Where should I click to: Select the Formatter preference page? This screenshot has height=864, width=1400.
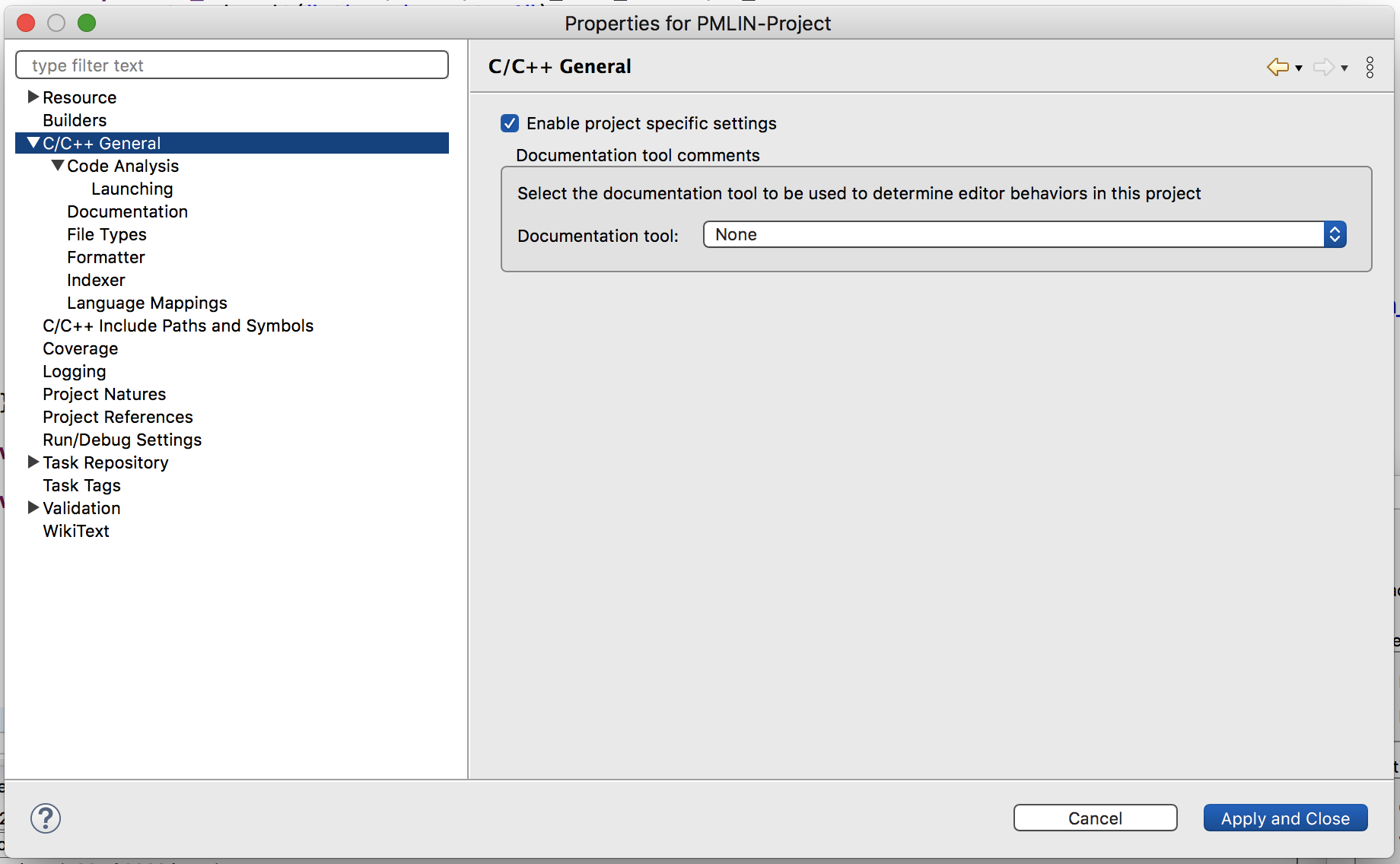click(x=106, y=257)
